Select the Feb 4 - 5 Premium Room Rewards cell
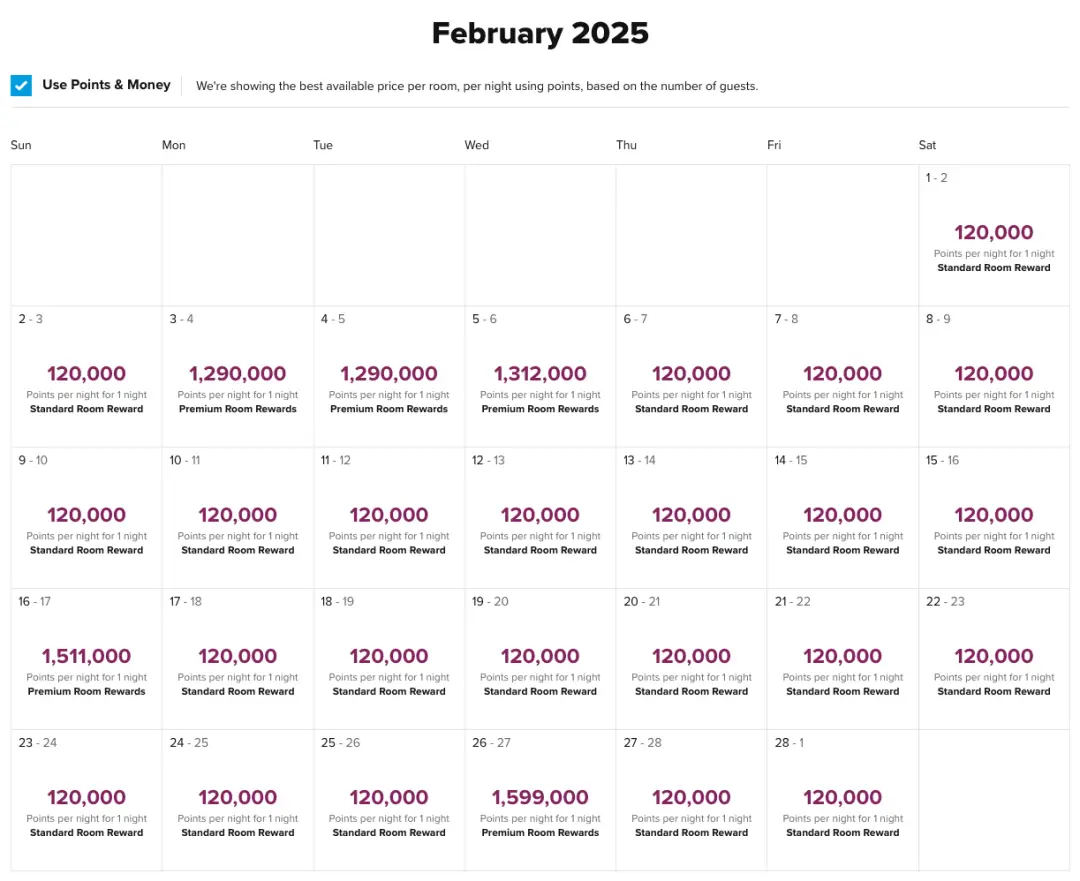The image size is (1080, 881). click(389, 378)
